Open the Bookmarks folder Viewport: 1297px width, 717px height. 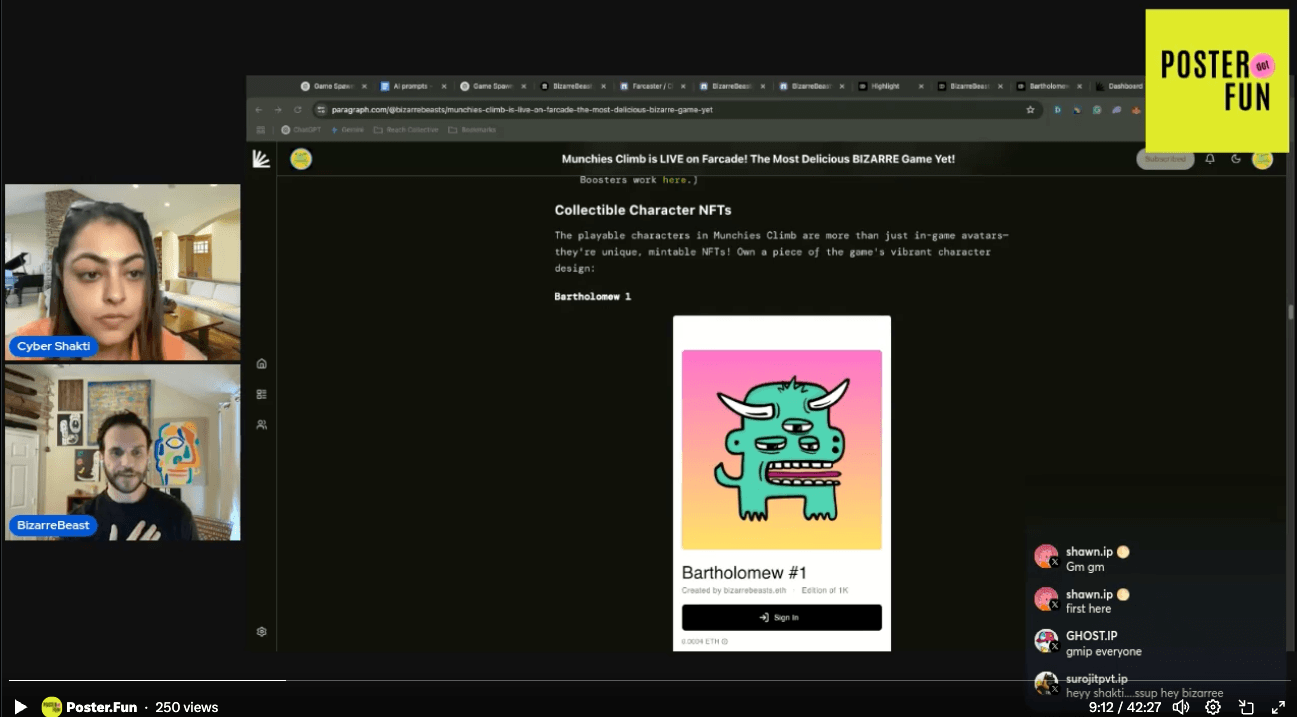(472, 130)
